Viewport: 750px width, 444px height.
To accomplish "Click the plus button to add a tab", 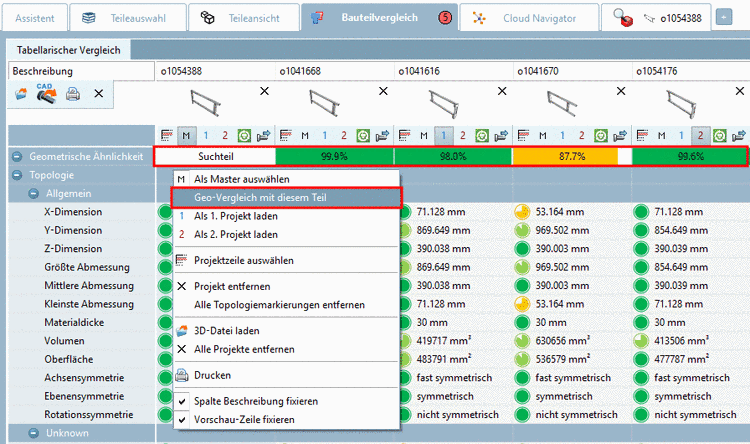I will tap(724, 18).
